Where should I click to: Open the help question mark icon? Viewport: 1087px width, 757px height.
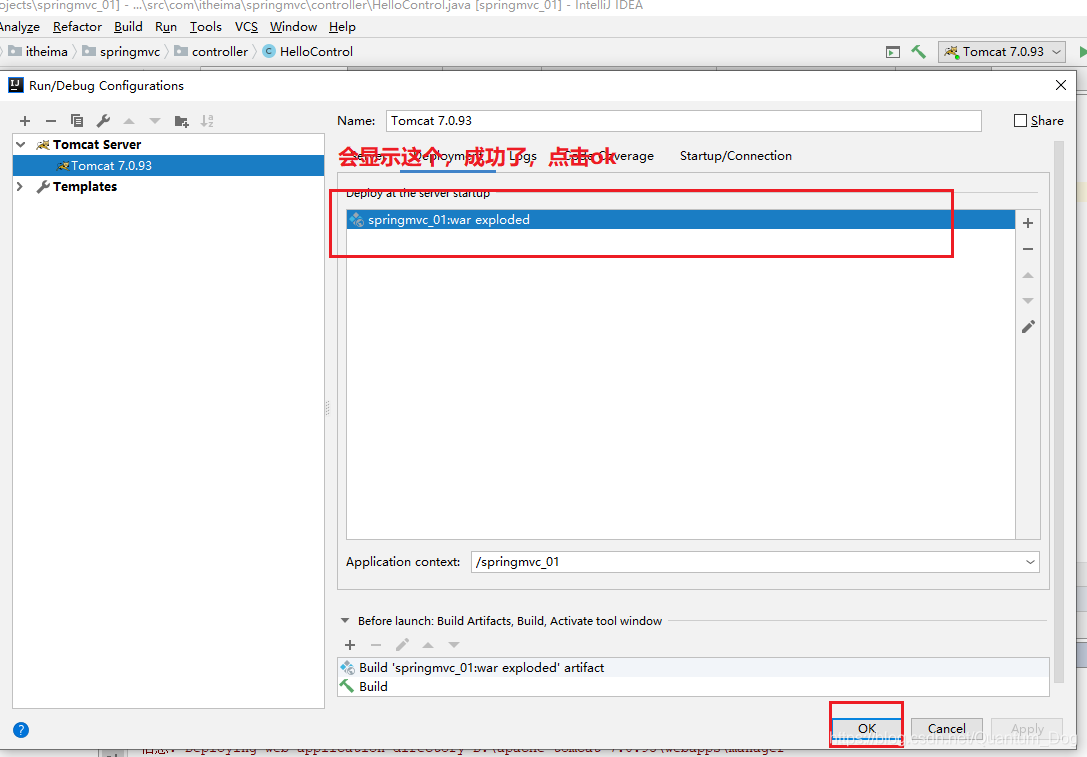pyautogui.click(x=21, y=730)
